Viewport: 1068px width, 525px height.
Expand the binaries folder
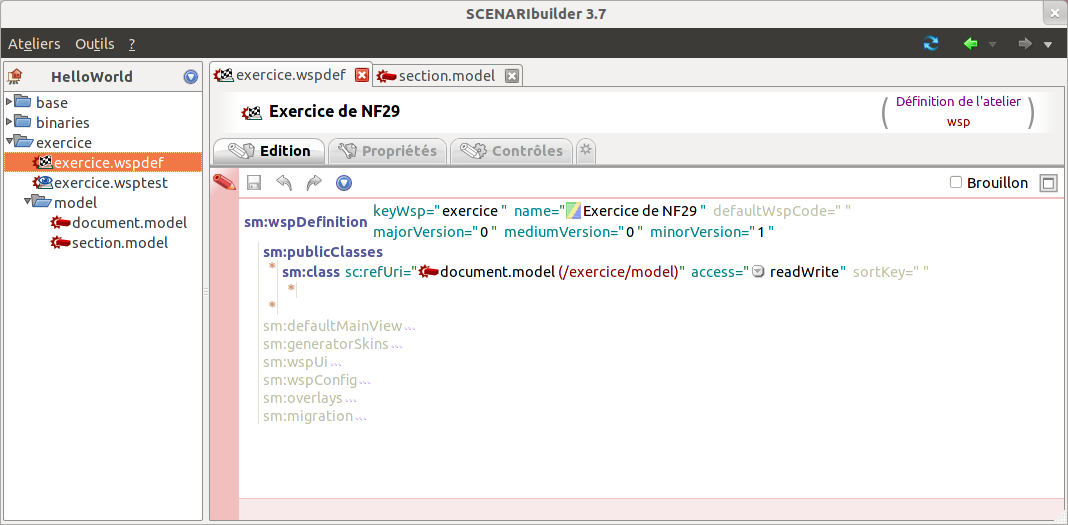coord(9,122)
